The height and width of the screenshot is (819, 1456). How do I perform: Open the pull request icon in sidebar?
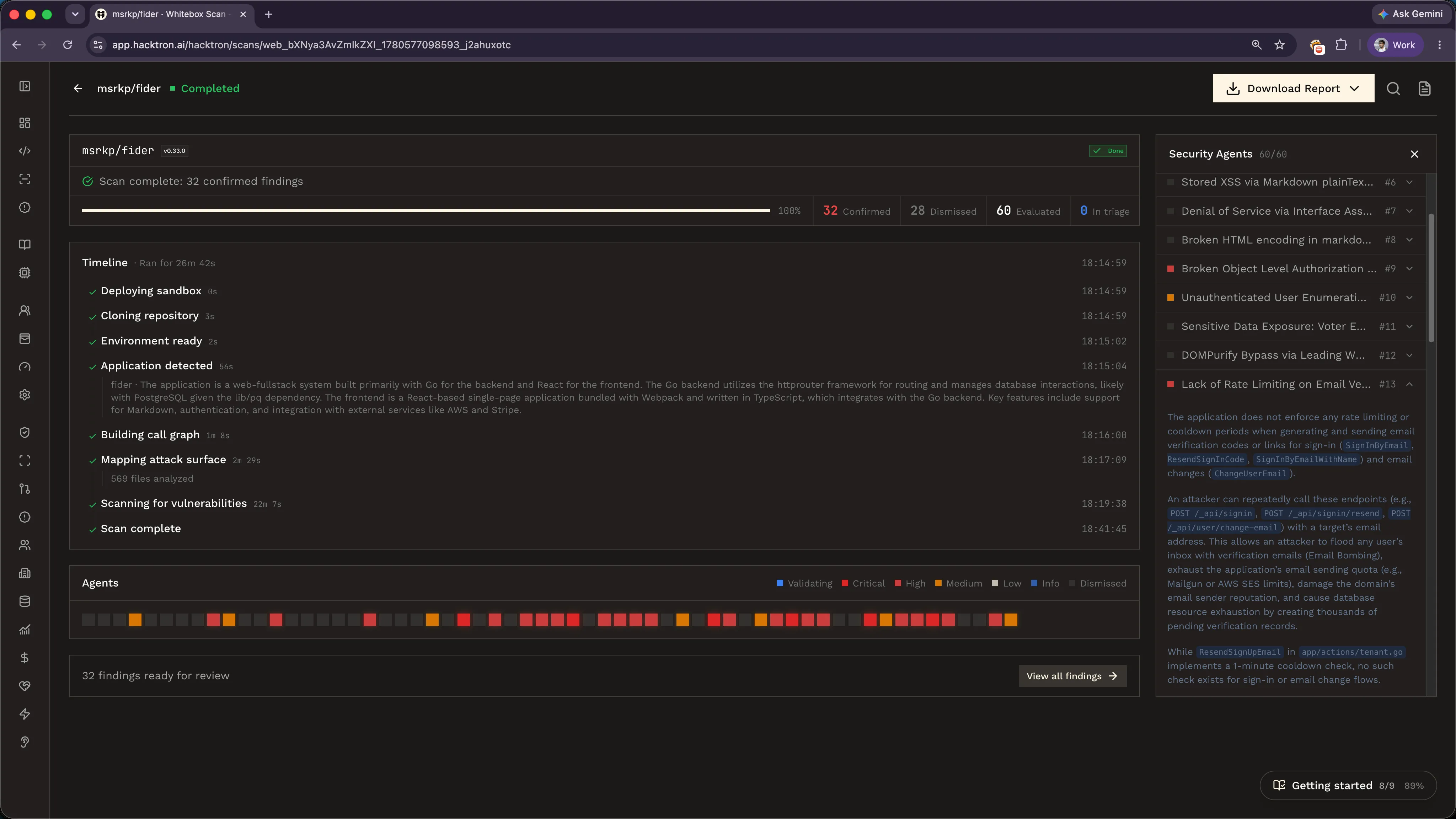(x=24, y=489)
